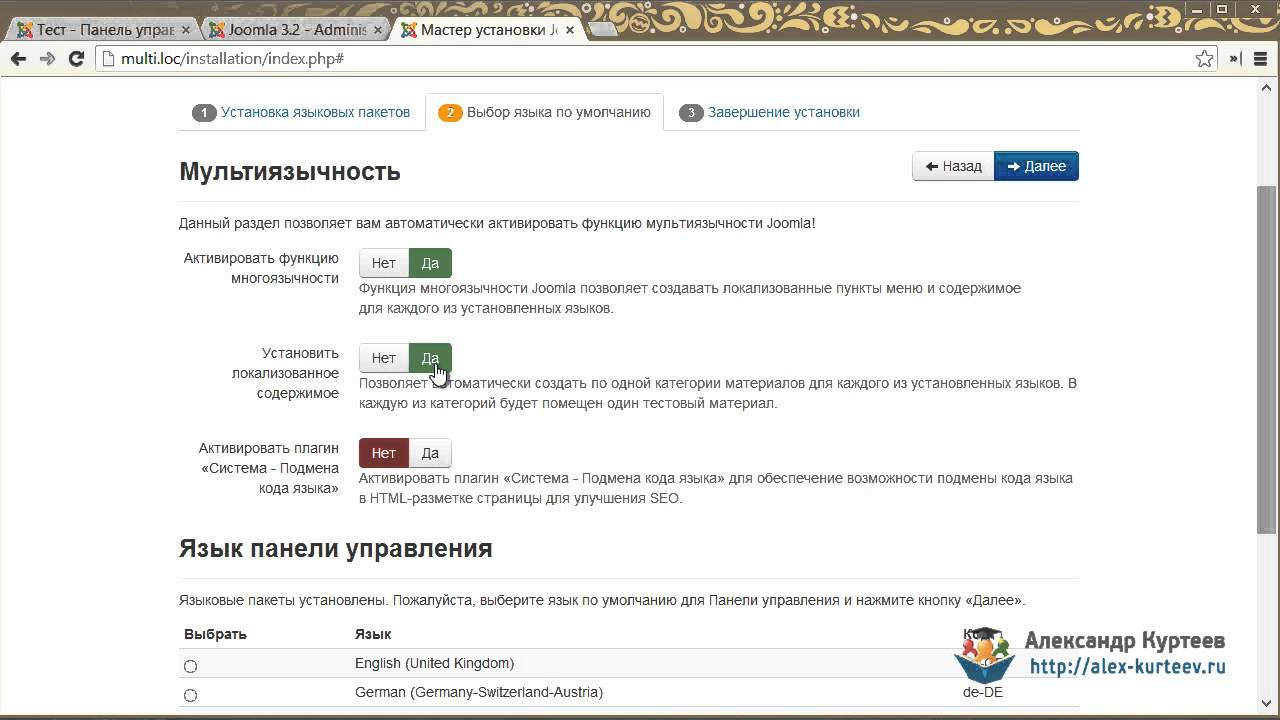This screenshot has width=1280, height=720.
Task: Open the Chrome menu hamburger icon
Action: click(1261, 59)
